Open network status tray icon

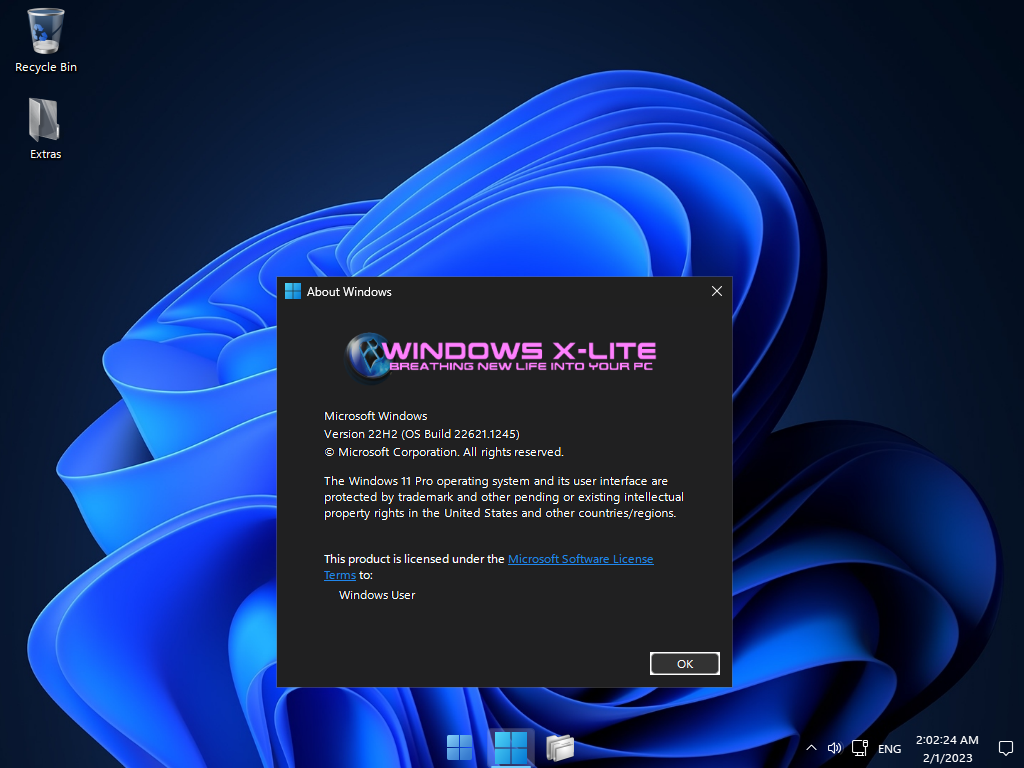click(x=859, y=748)
